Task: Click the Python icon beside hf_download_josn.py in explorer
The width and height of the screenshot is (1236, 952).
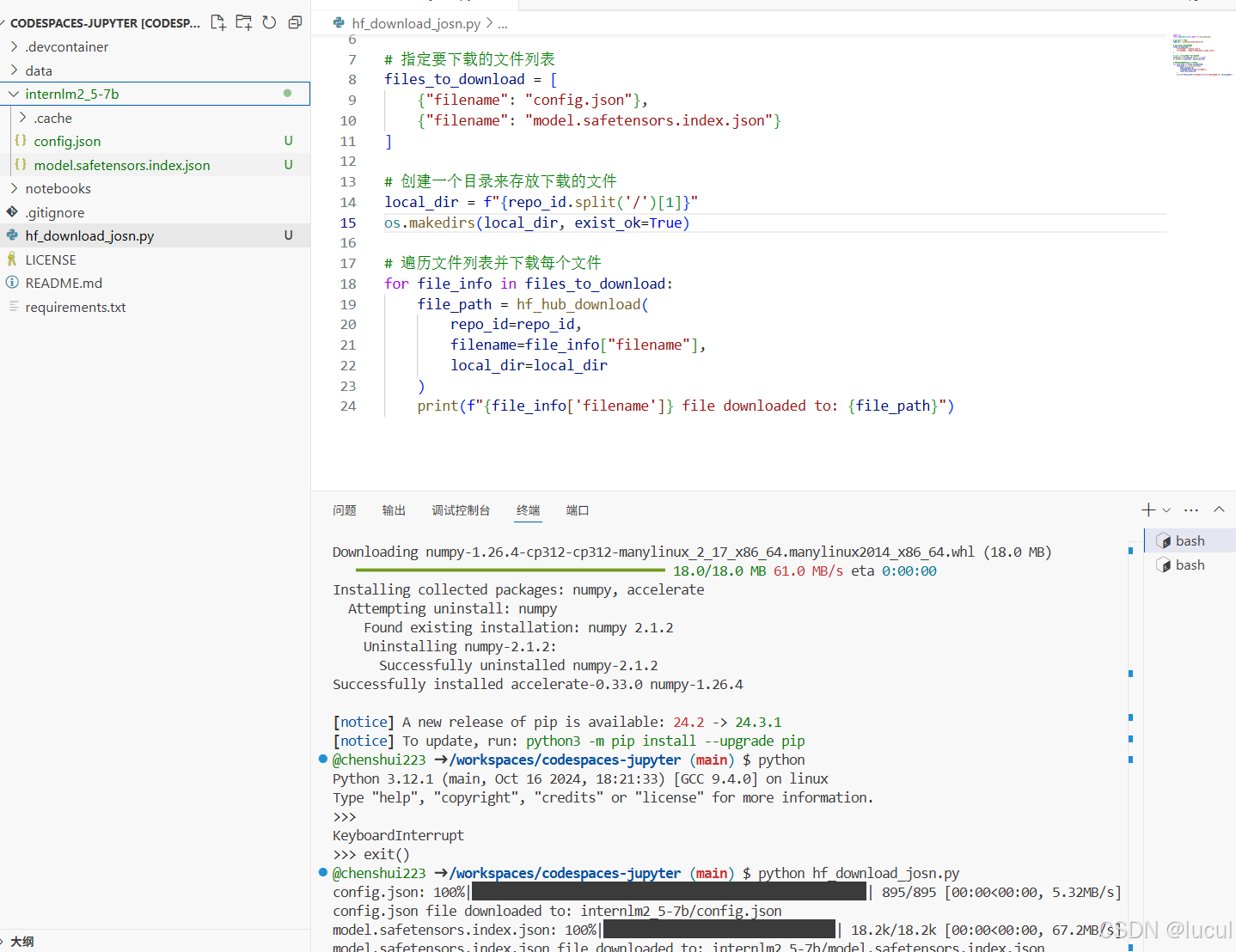Action: click(x=12, y=235)
